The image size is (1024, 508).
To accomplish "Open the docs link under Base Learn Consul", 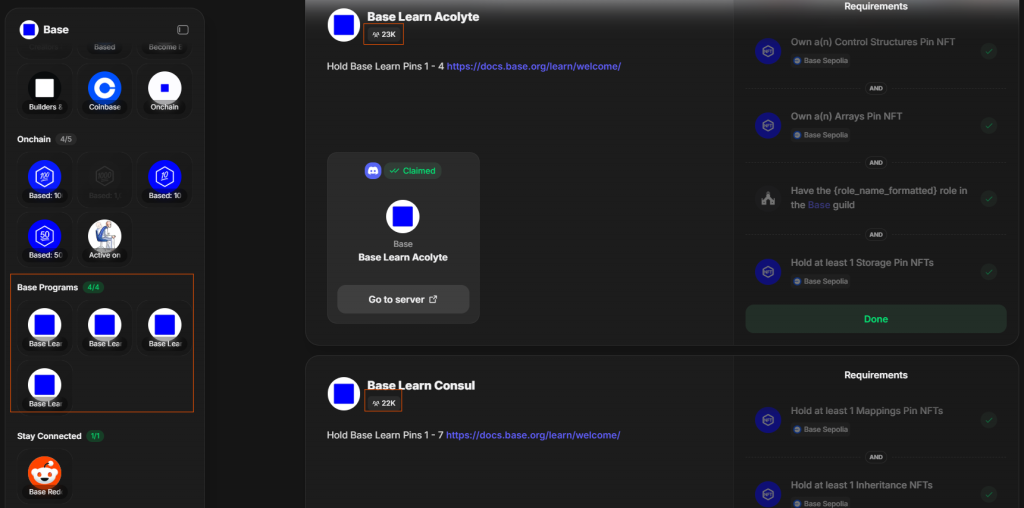I will [533, 435].
